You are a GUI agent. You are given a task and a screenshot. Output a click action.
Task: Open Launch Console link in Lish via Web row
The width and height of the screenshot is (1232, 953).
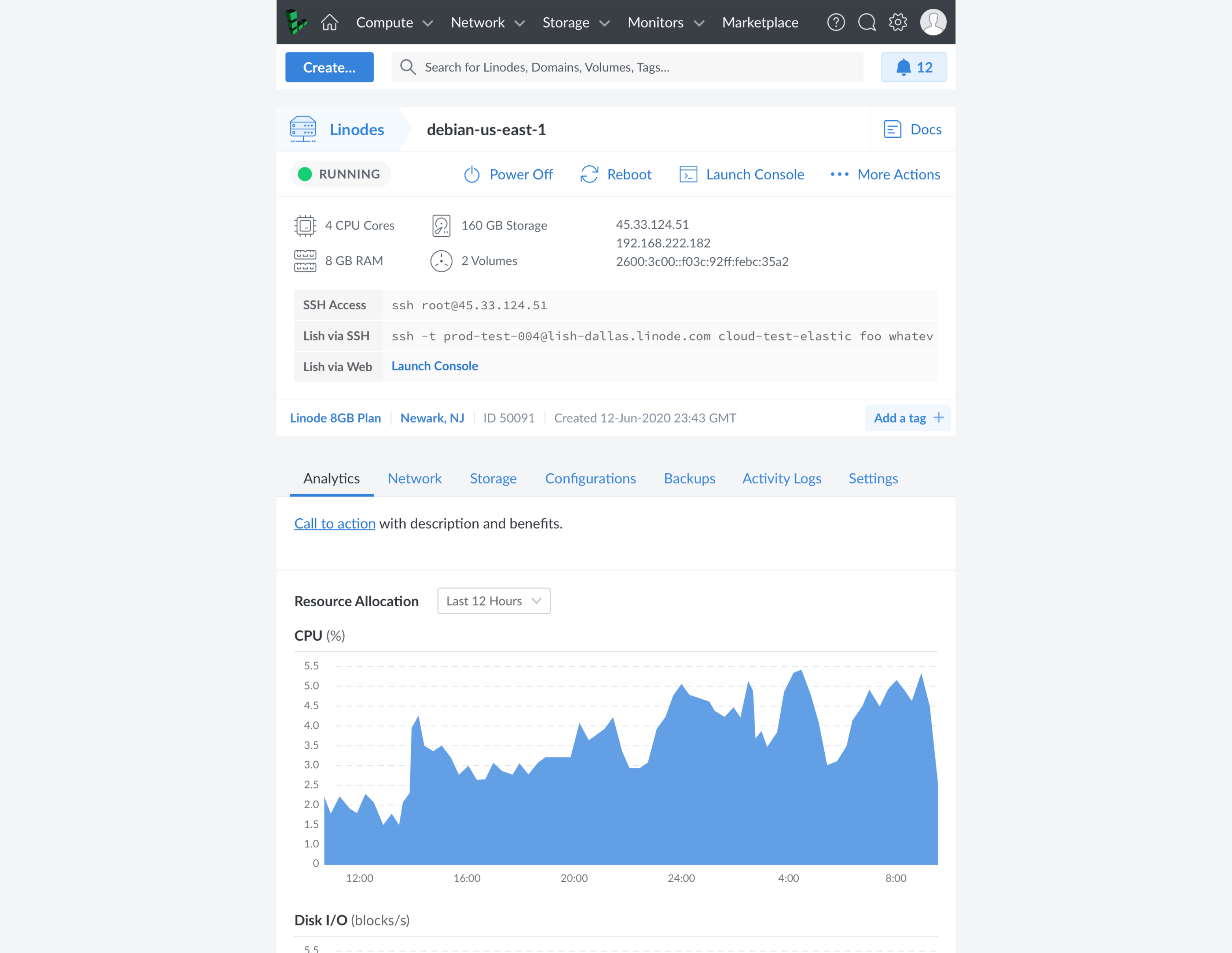click(x=434, y=366)
